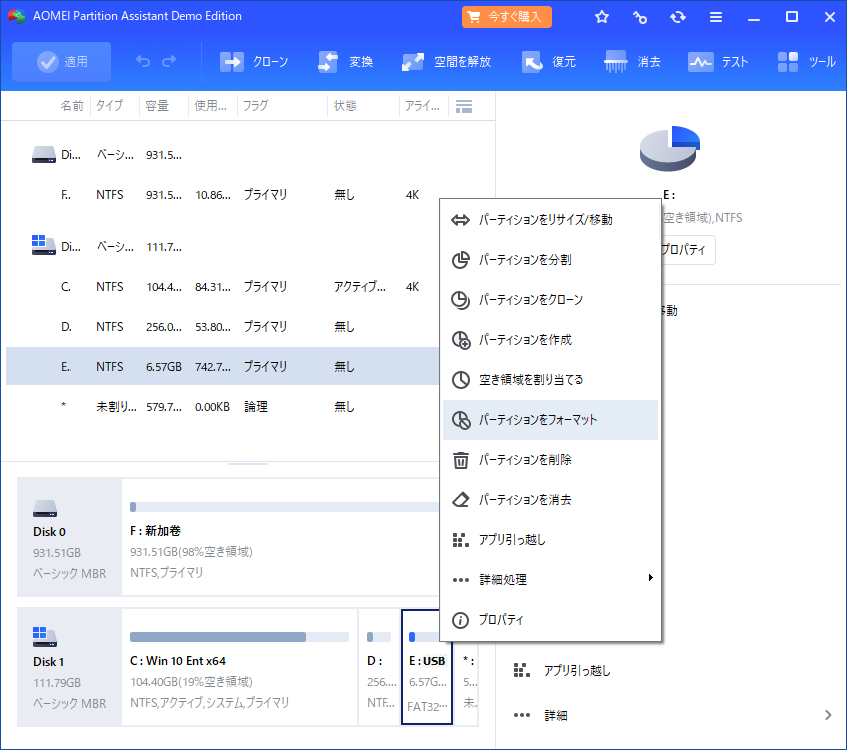Image resolution: width=847 pixels, height=750 pixels.
Task: Expand the 詳細処理 submenu arrow
Action: [x=649, y=579]
